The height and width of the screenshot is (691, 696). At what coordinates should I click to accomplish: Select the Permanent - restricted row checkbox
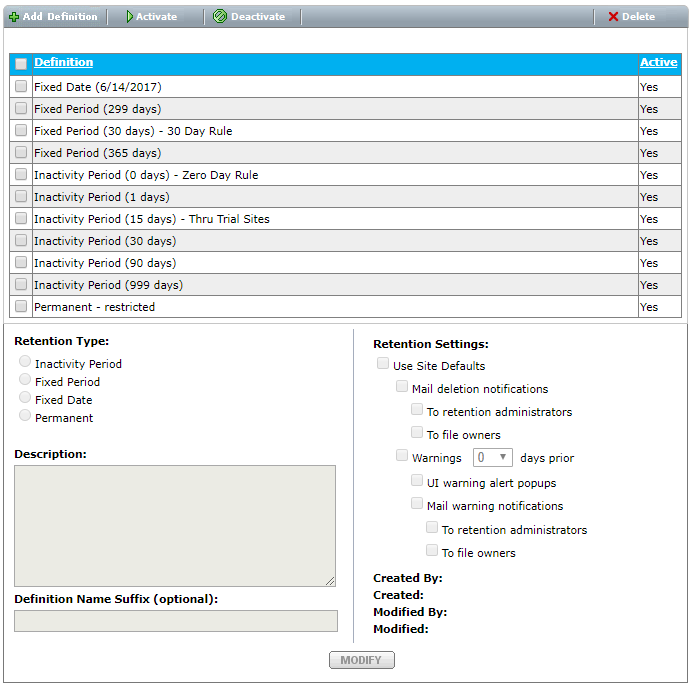pyautogui.click(x=21, y=307)
